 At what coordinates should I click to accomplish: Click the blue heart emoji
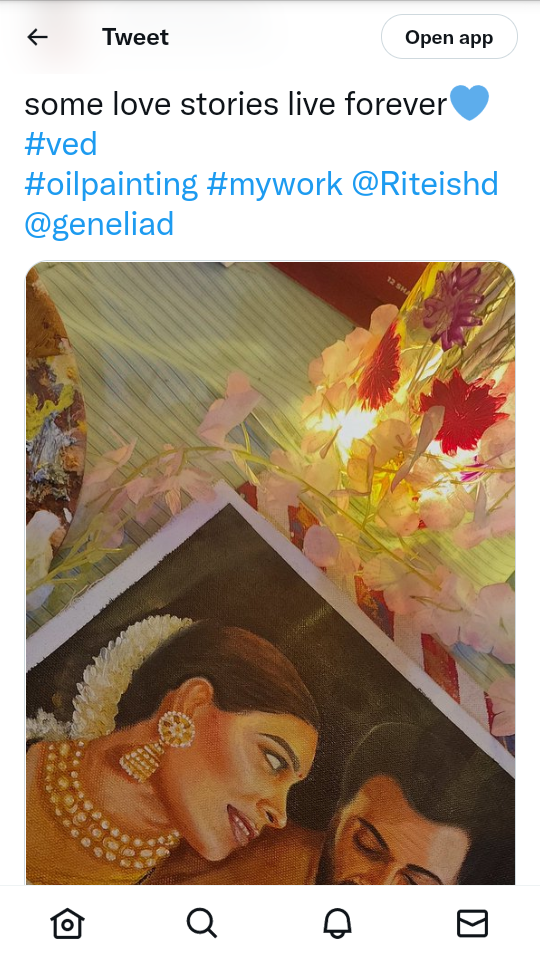tap(470, 103)
